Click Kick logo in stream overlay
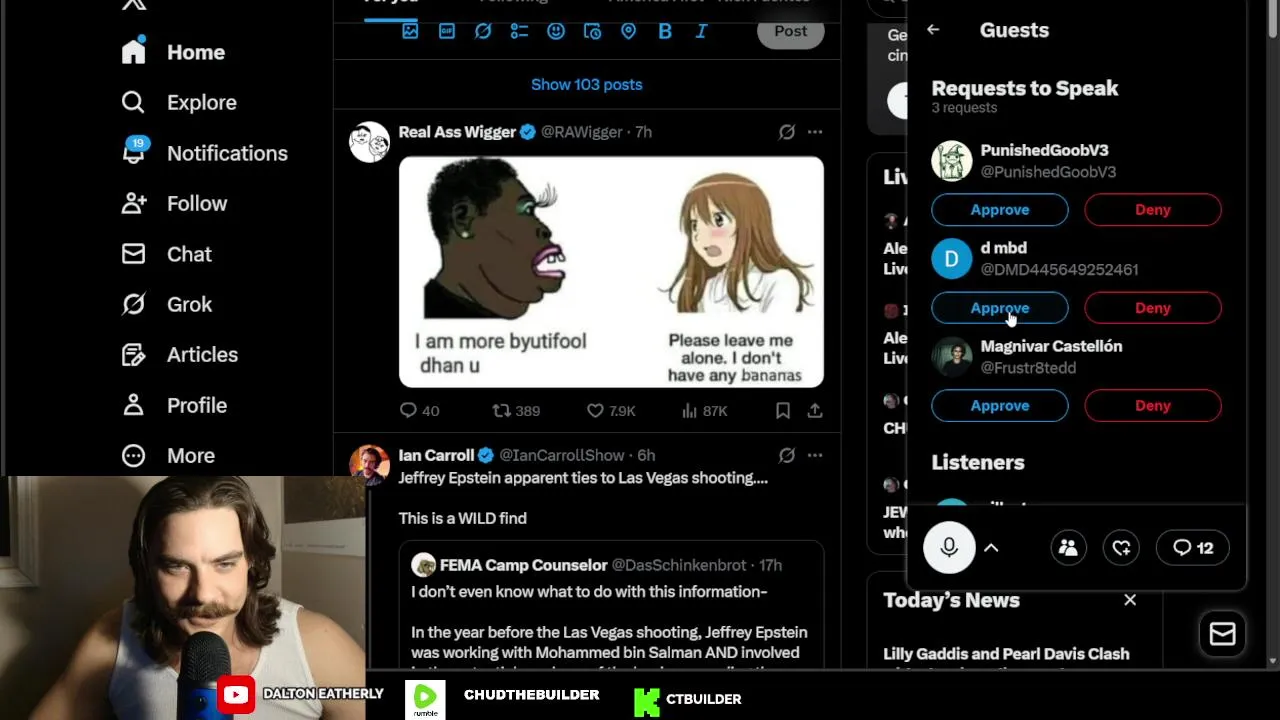This screenshot has height=720, width=1280. click(x=647, y=702)
